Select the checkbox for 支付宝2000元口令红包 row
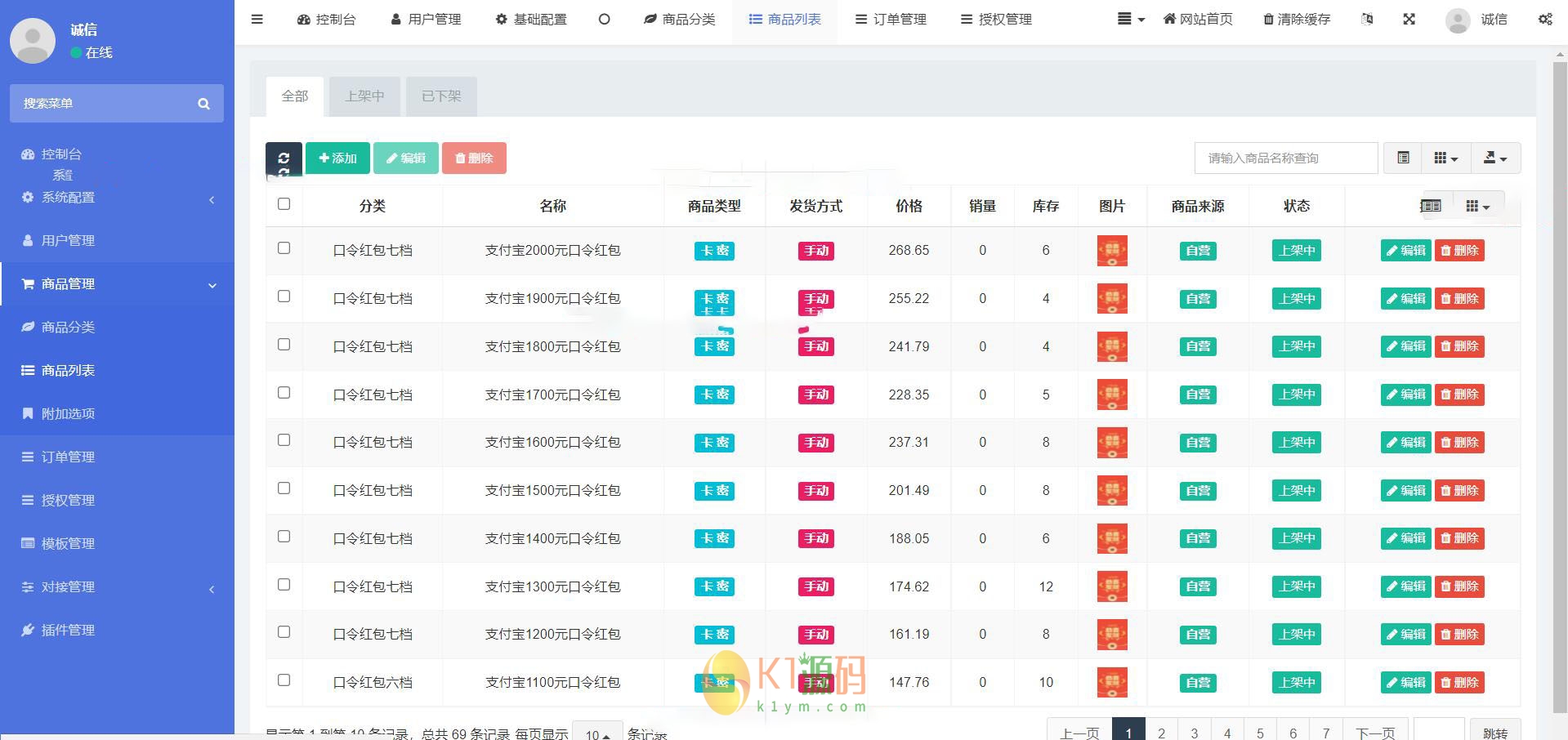The height and width of the screenshot is (740, 1568). click(284, 248)
